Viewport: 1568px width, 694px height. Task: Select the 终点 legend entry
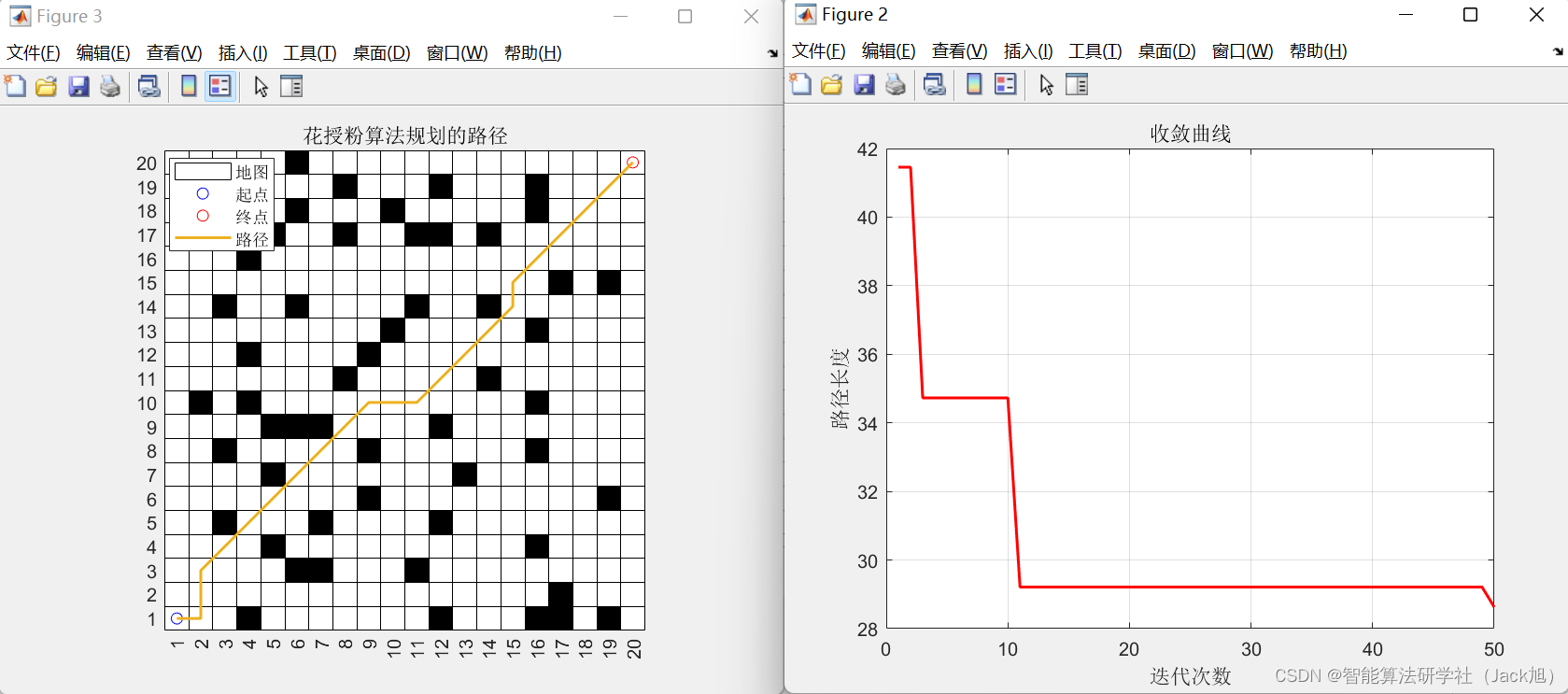[222, 217]
